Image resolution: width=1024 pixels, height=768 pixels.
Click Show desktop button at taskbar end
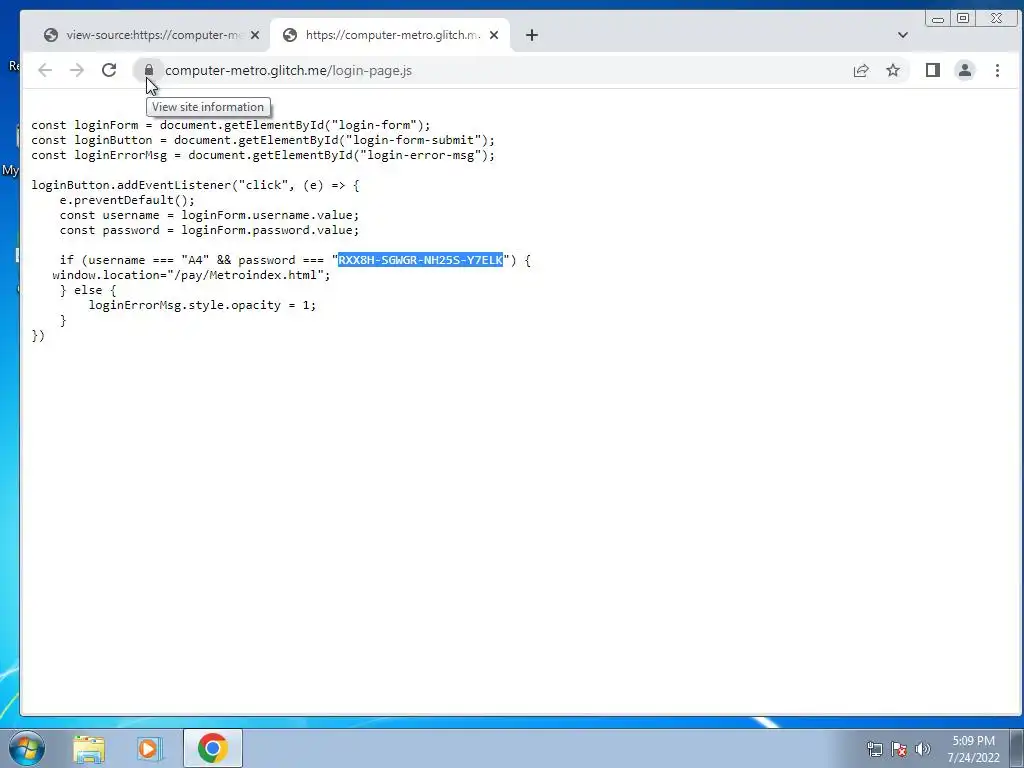tap(1017, 748)
